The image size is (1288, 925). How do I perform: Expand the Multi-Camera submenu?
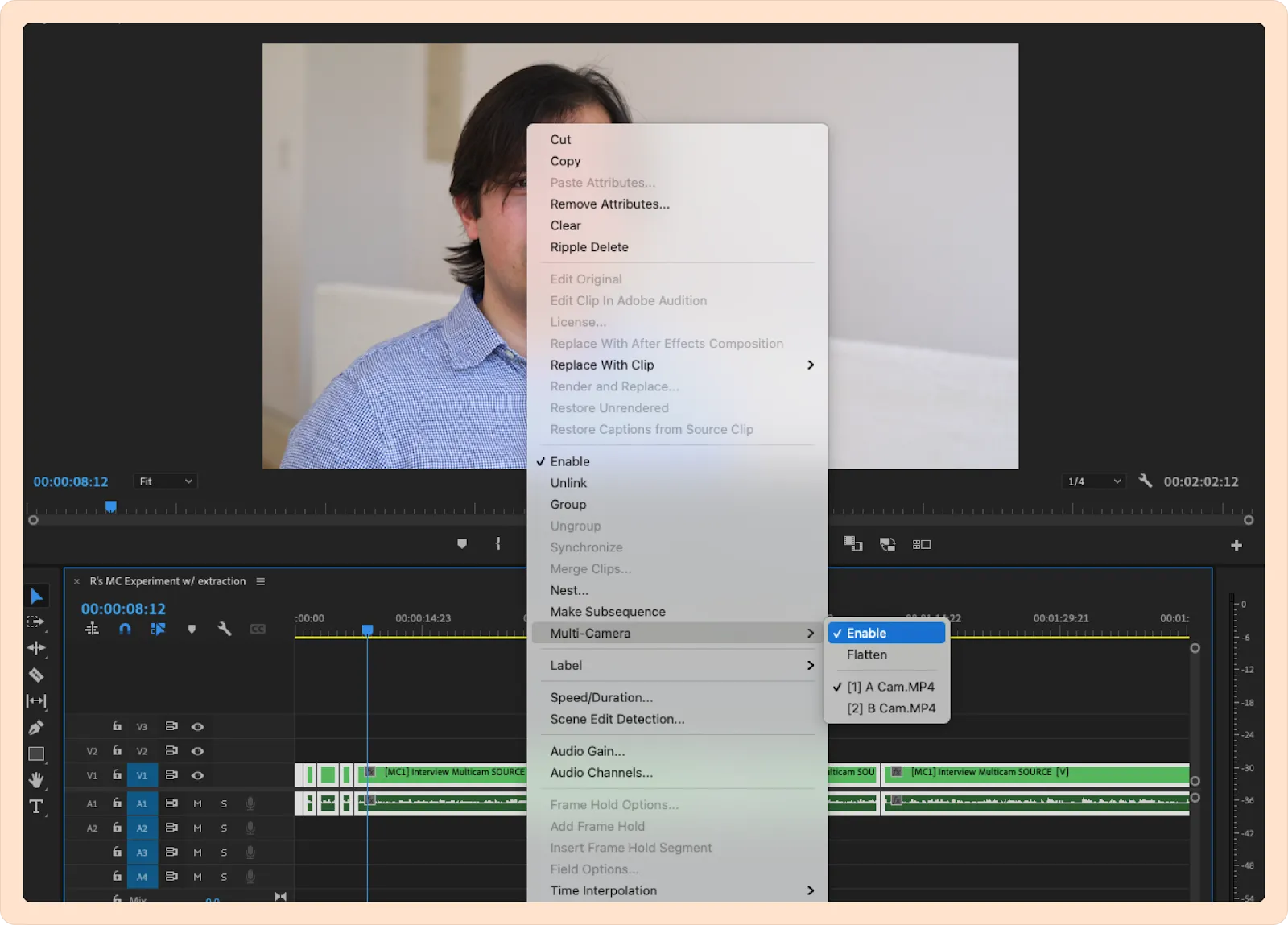pyautogui.click(x=679, y=634)
